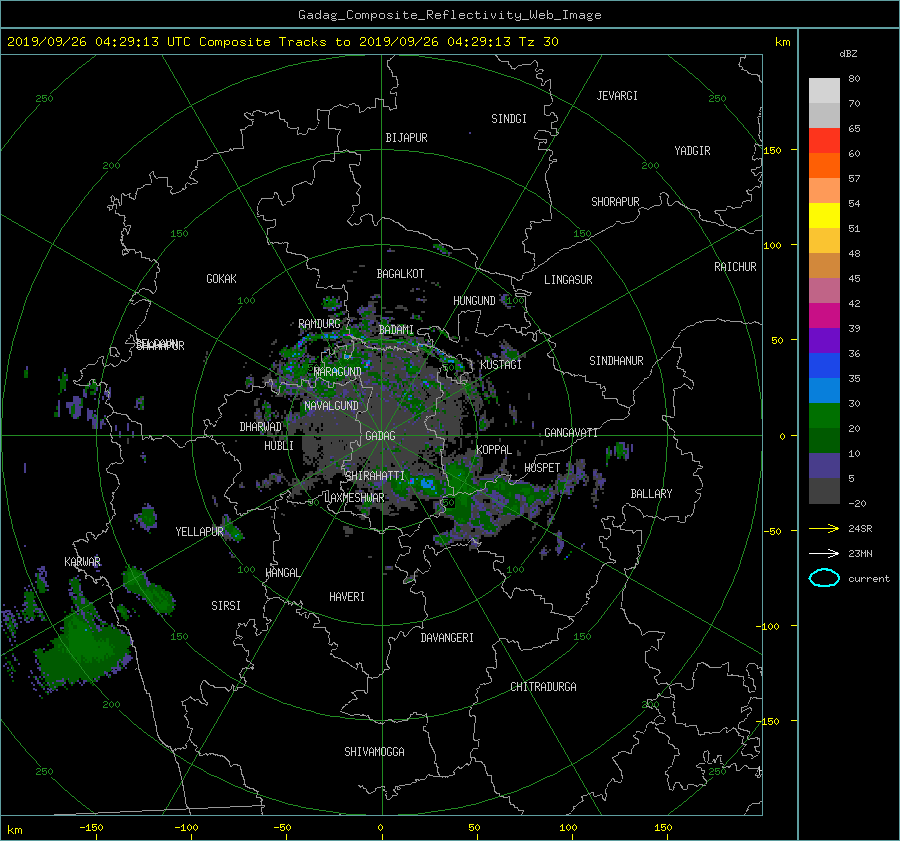This screenshot has width=900, height=841.
Task: Select the light blue 30-35 dBZ swatch
Action: 824,390
